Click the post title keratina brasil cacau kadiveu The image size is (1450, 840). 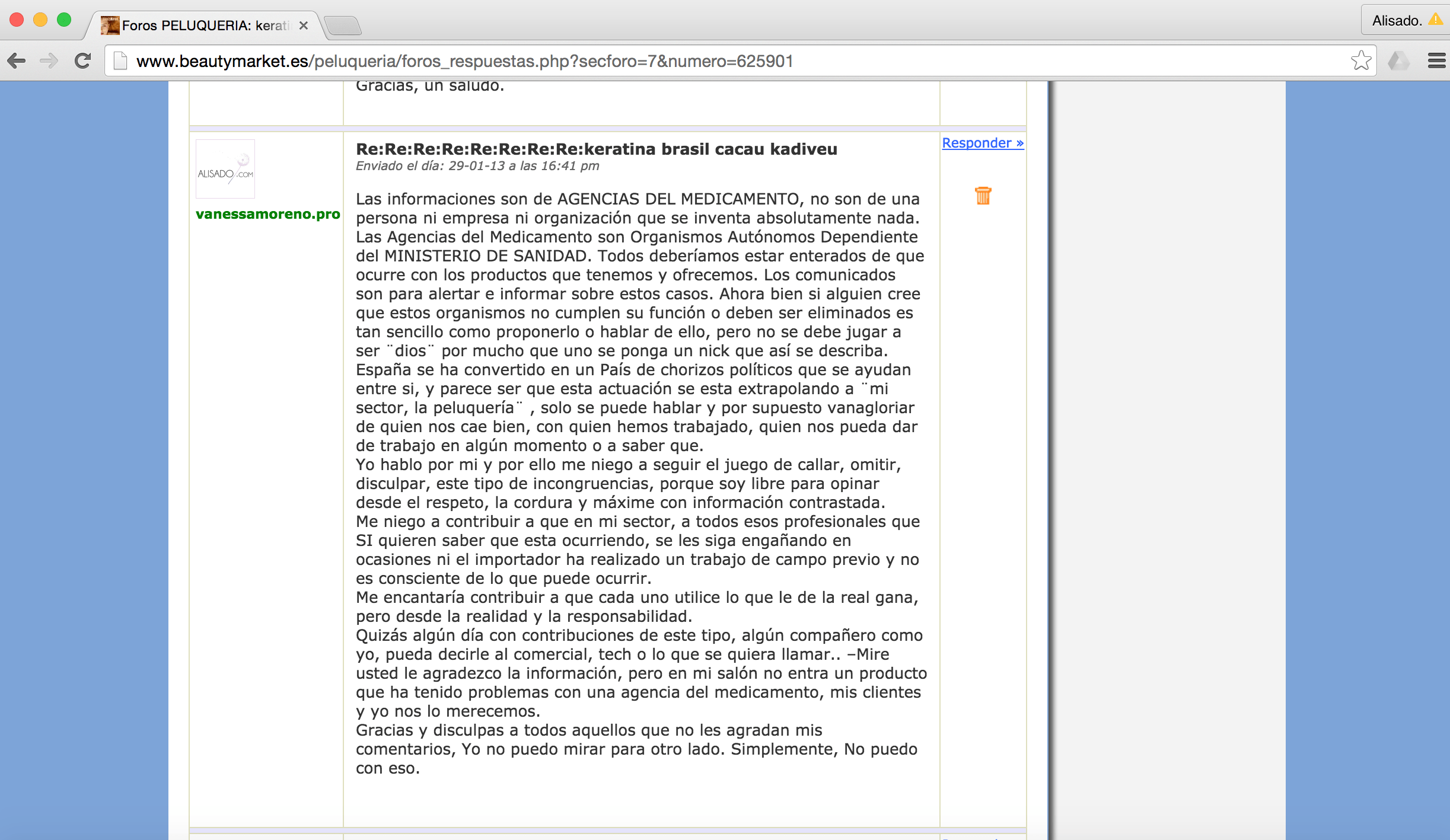pos(597,149)
